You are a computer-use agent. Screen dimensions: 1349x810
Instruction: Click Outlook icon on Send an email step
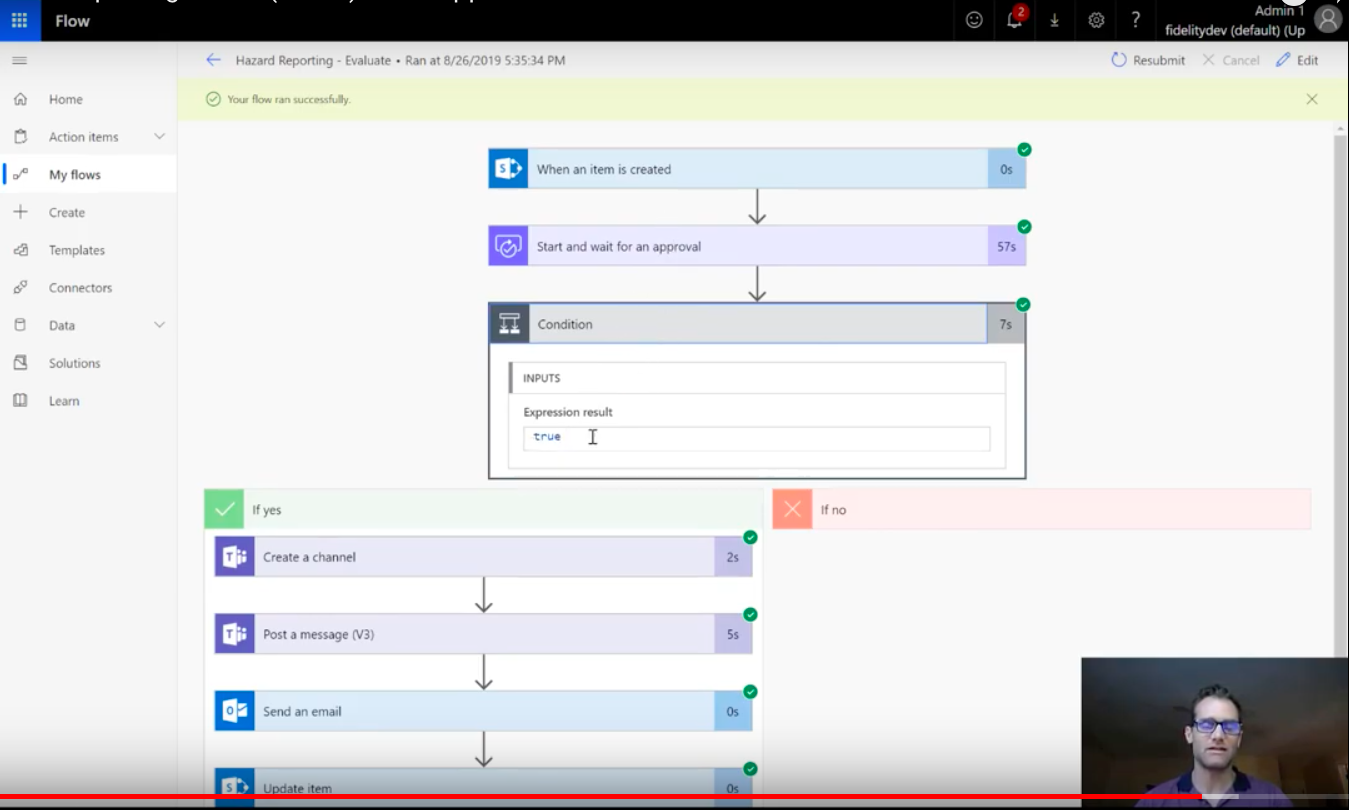coord(235,711)
